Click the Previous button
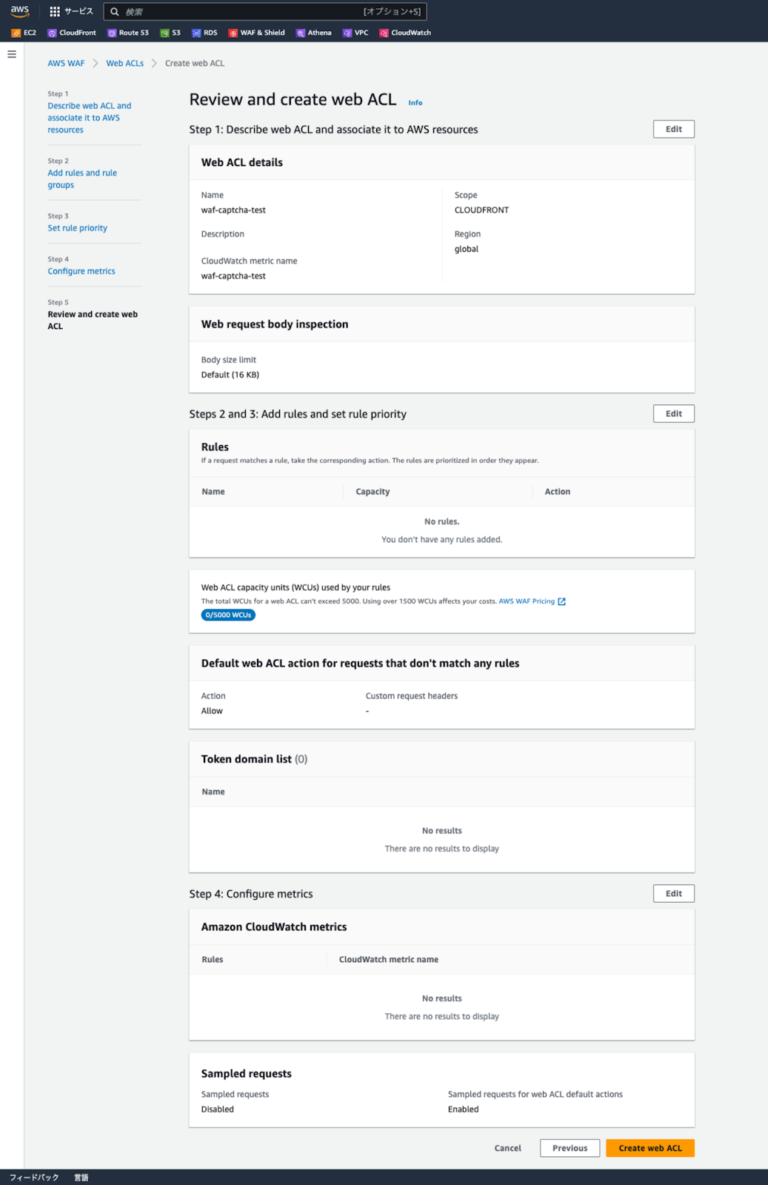Image resolution: width=768 pixels, height=1185 pixels. [570, 1149]
